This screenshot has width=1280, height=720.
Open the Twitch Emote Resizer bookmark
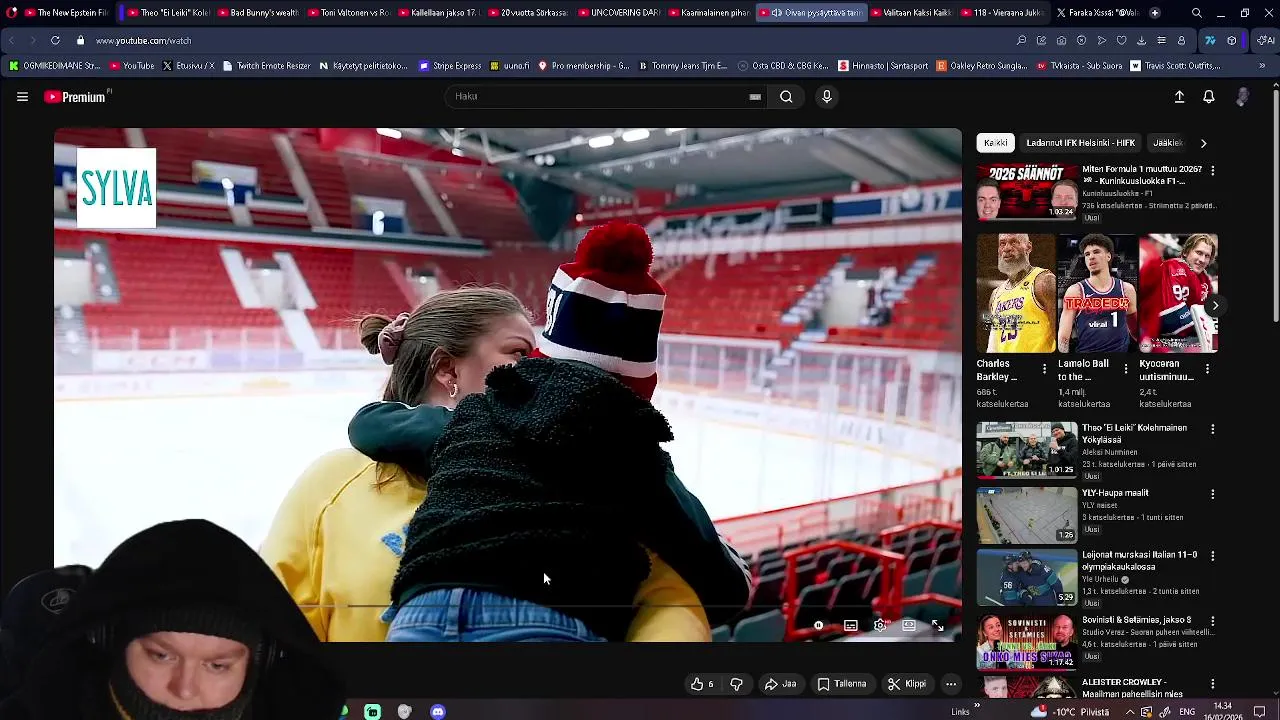266,66
